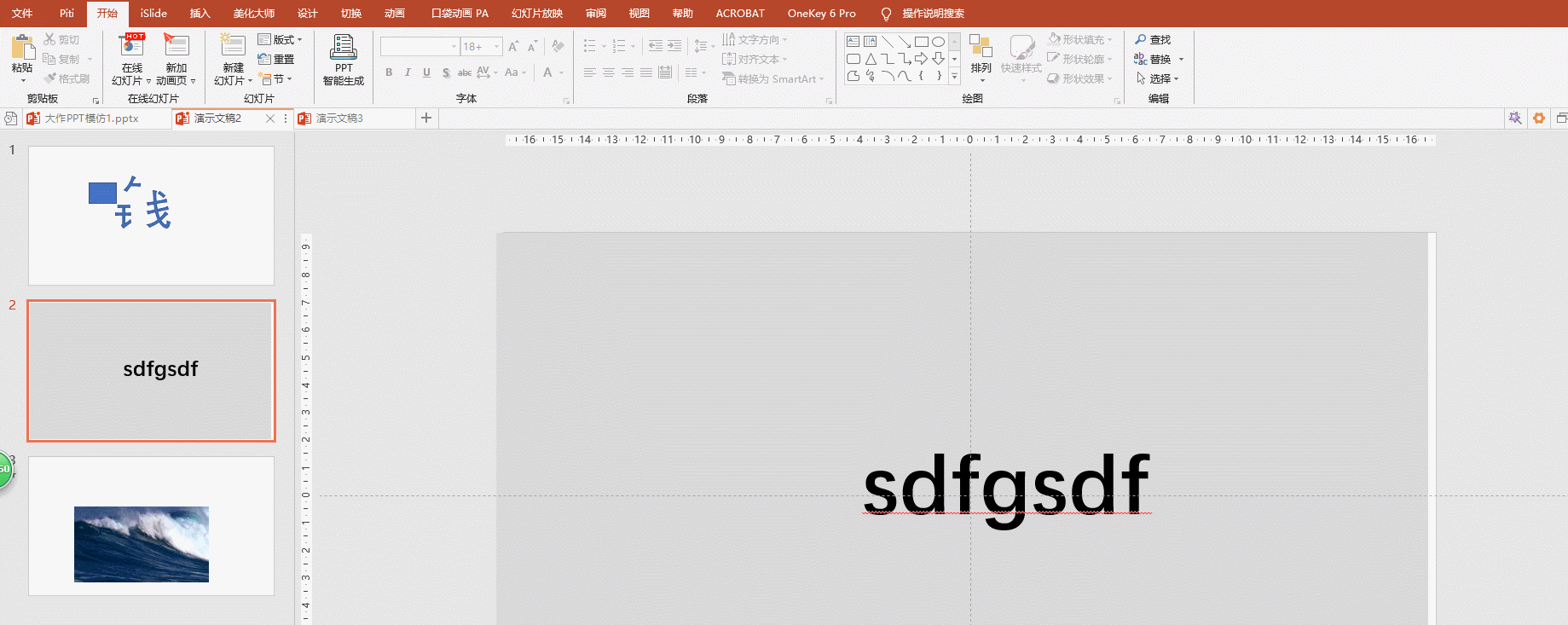The width and height of the screenshot is (1568, 625).
Task: Align text right in paragraph group
Action: click(x=628, y=72)
